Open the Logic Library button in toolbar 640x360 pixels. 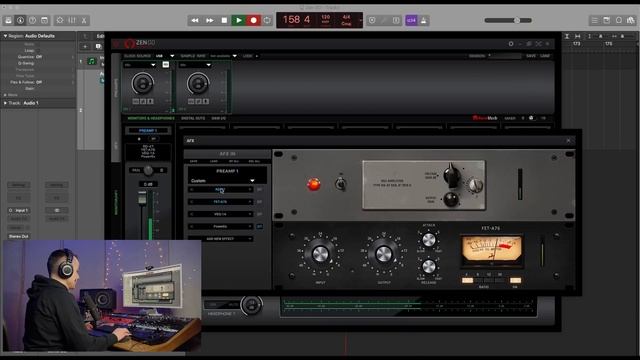[8, 20]
